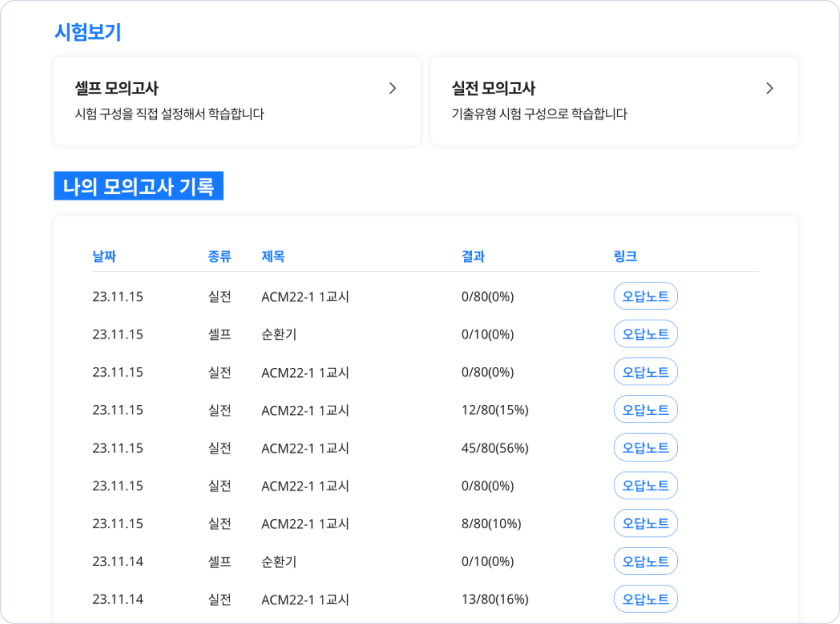Select ACM22-1 1교시 in the first record row
The height and width of the screenshot is (624, 840).
point(305,295)
